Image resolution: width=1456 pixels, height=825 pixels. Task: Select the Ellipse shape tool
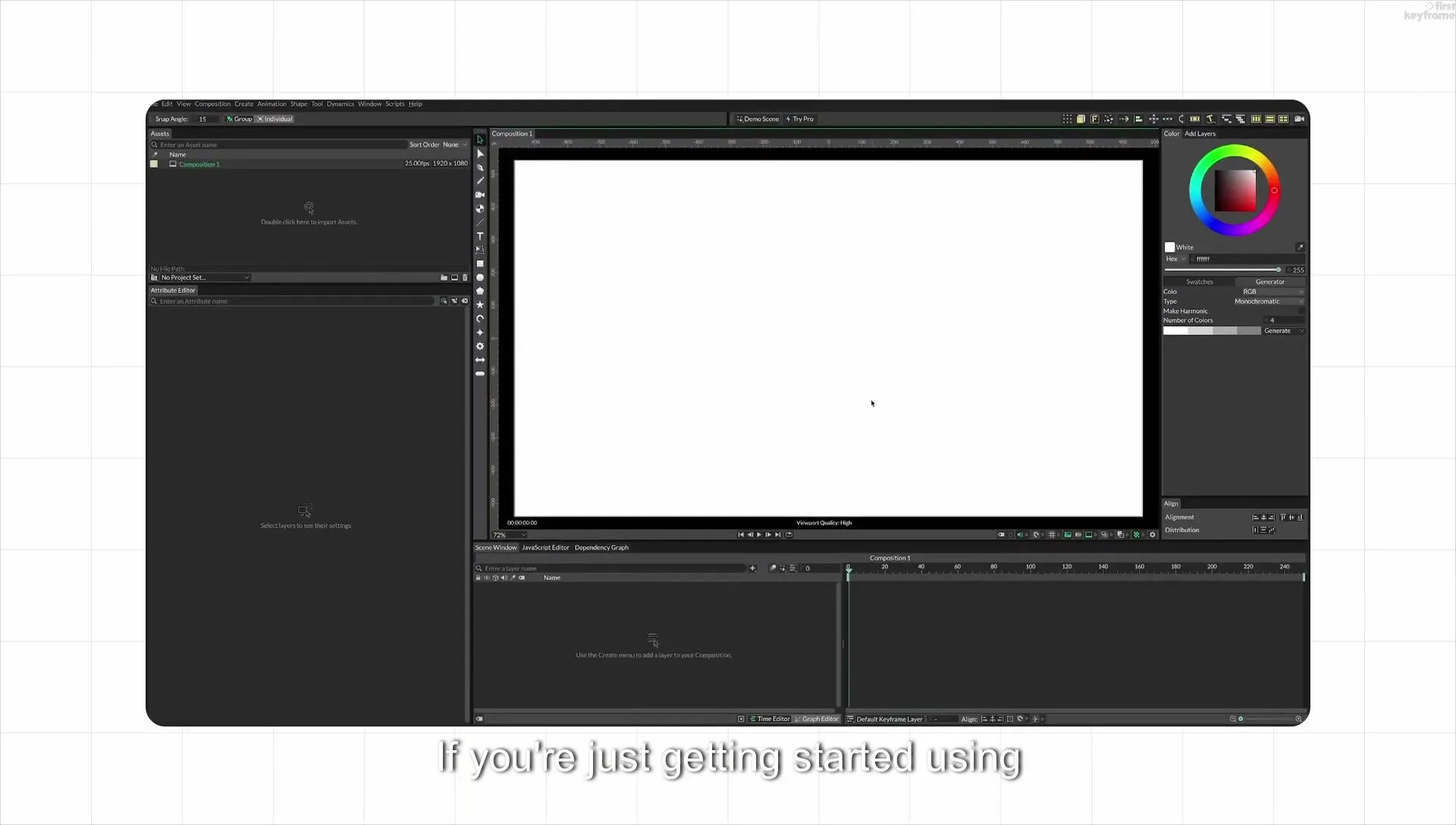pos(480,278)
